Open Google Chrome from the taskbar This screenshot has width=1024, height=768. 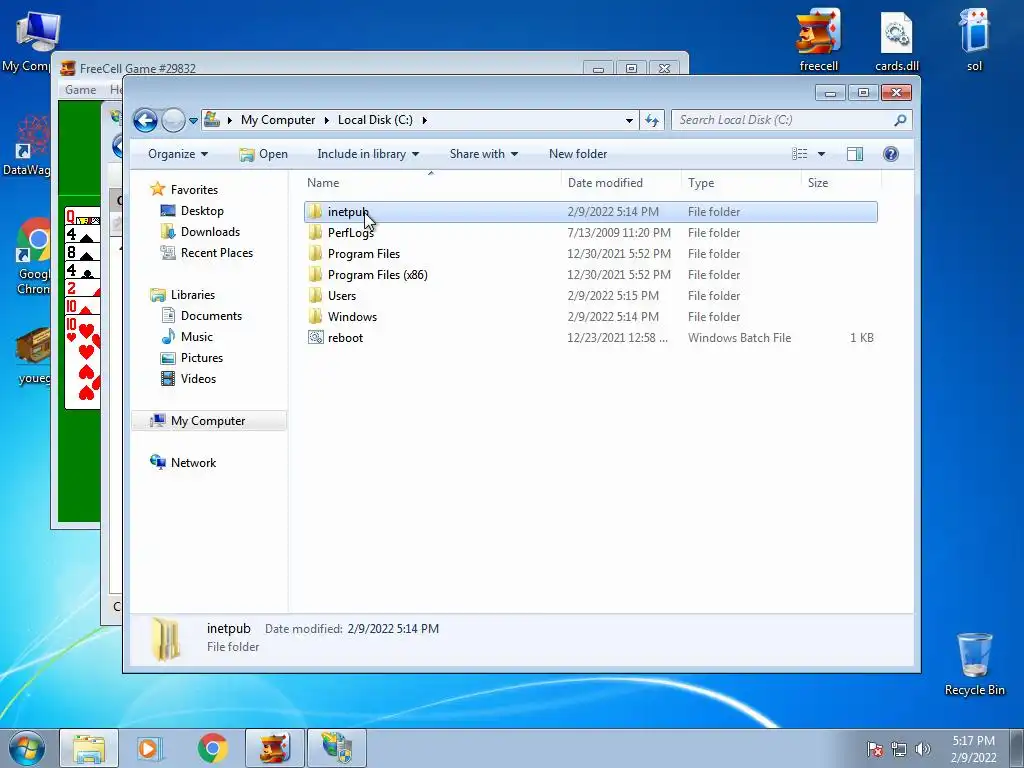[212, 748]
